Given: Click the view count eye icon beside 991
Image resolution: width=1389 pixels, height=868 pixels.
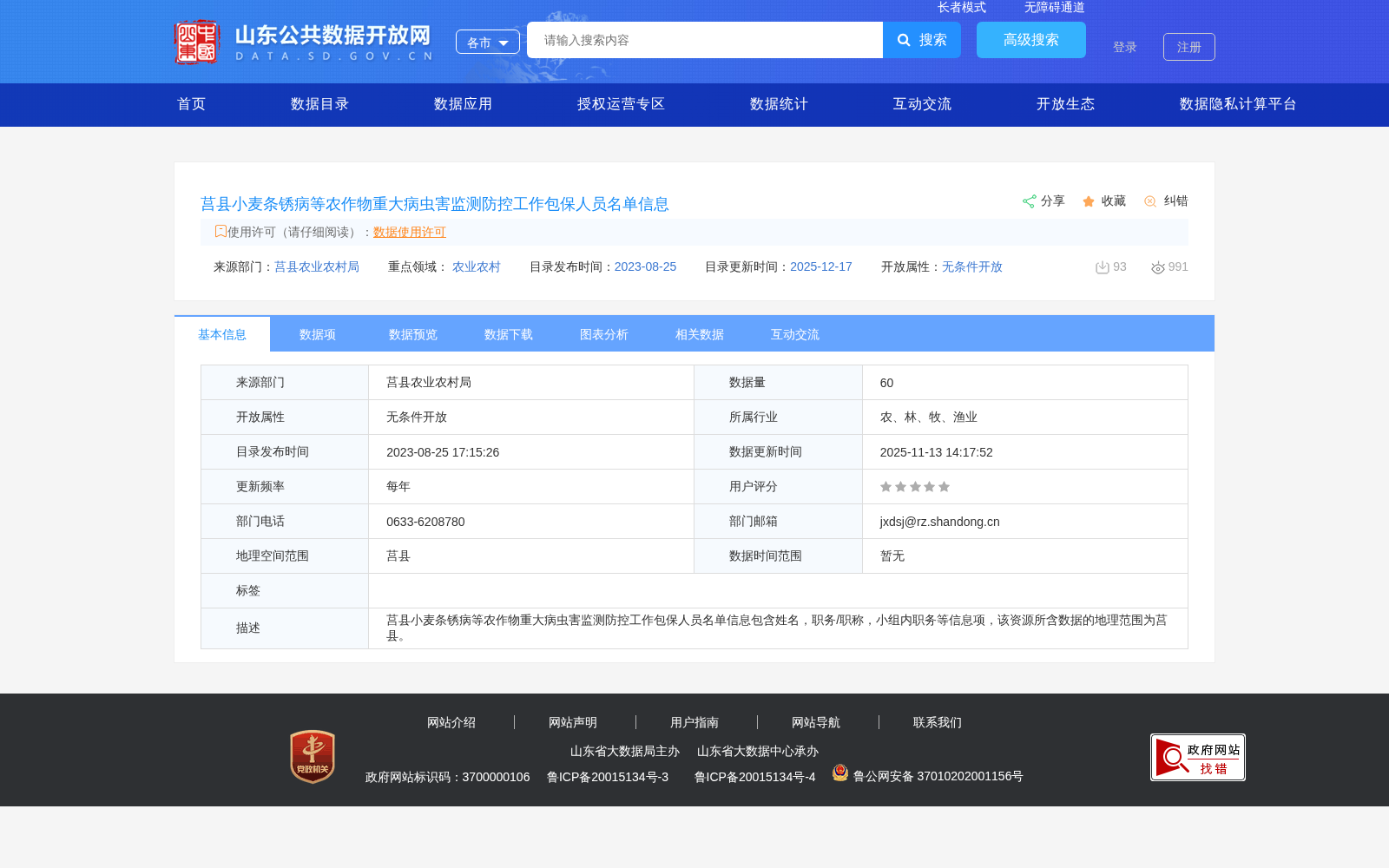Looking at the screenshot, I should pyautogui.click(x=1158, y=268).
